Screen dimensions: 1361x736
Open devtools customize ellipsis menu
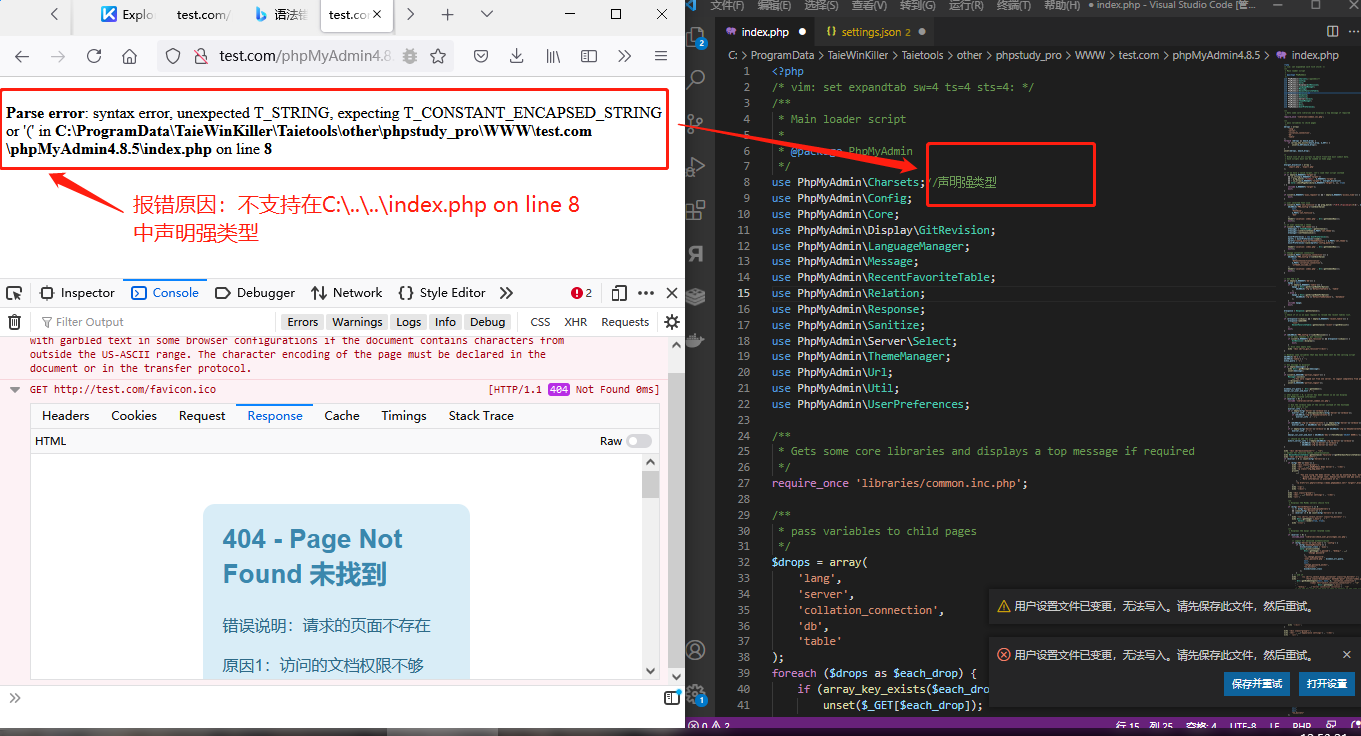tap(646, 293)
